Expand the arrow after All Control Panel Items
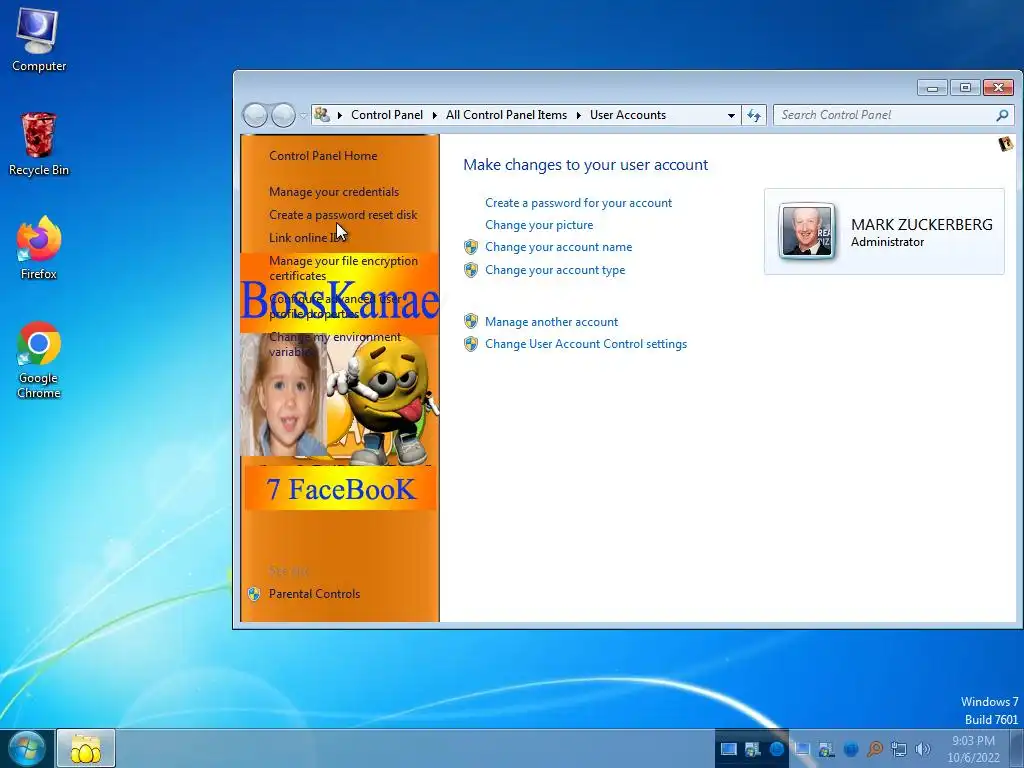Image resolution: width=1024 pixels, height=768 pixels. click(579, 116)
